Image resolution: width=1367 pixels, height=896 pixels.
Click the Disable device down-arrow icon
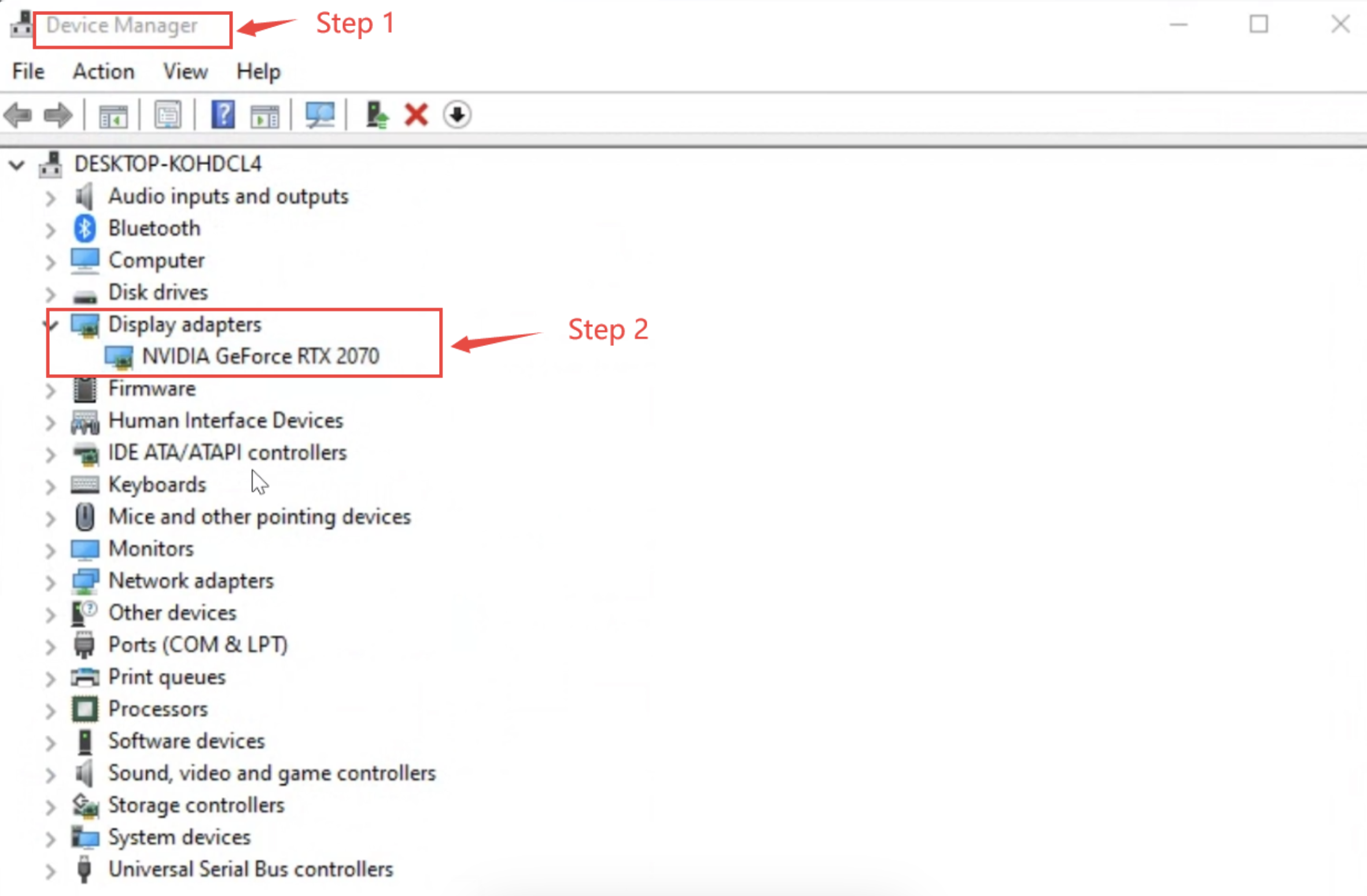457,115
